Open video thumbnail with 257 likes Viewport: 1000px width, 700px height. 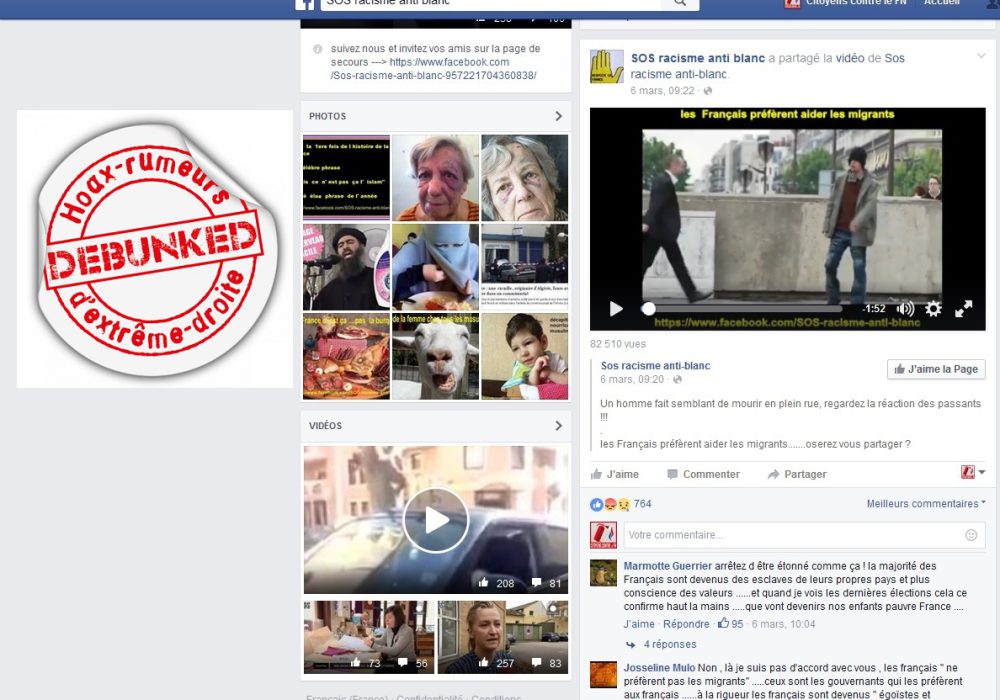point(503,637)
